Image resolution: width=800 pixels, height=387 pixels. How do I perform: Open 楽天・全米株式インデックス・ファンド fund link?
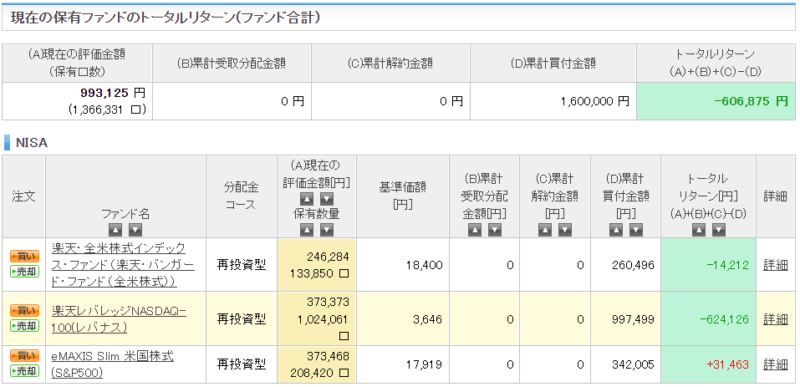pyautogui.click(x=119, y=265)
